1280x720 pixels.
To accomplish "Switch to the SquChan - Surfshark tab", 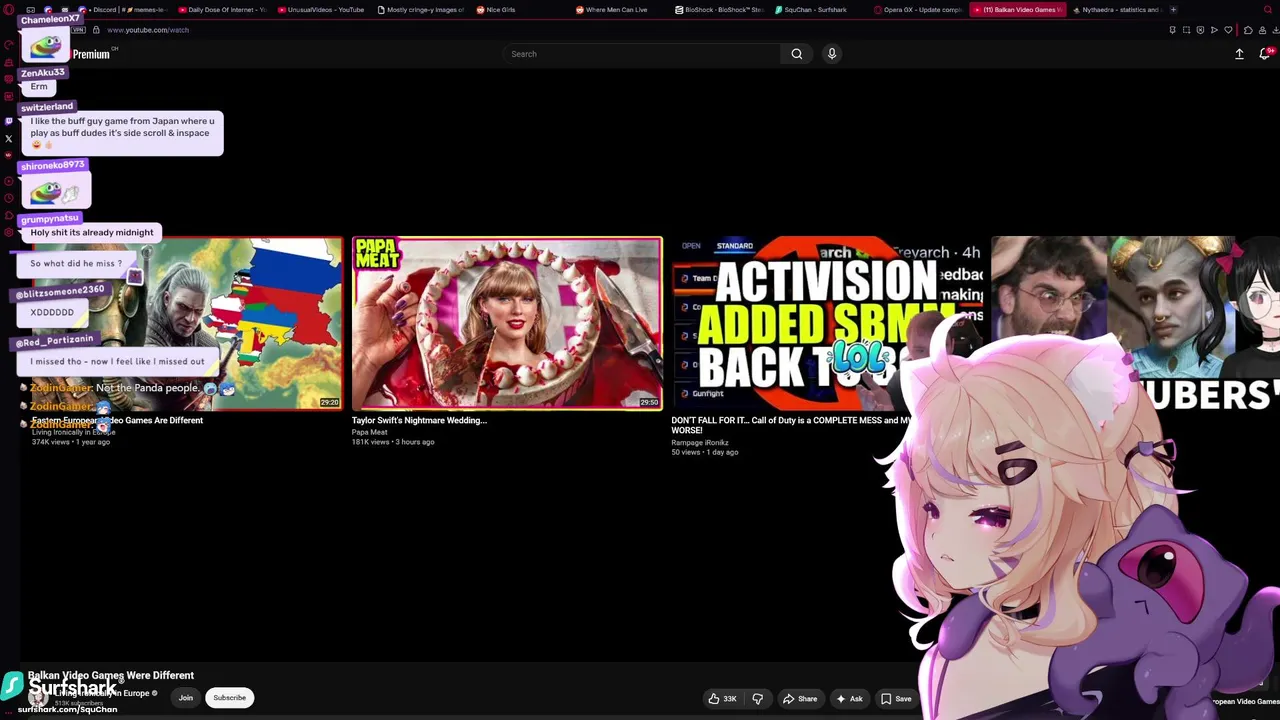I will [817, 10].
